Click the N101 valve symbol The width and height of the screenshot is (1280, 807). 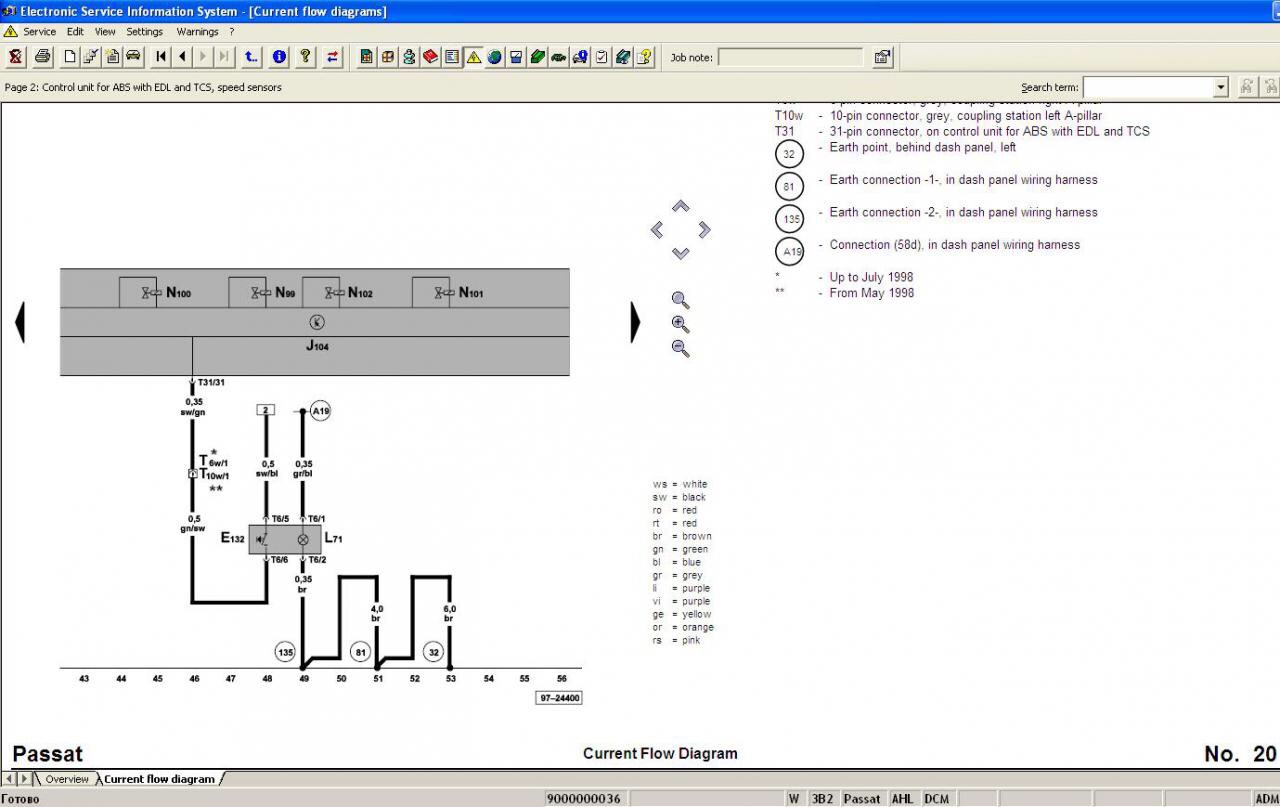445,293
